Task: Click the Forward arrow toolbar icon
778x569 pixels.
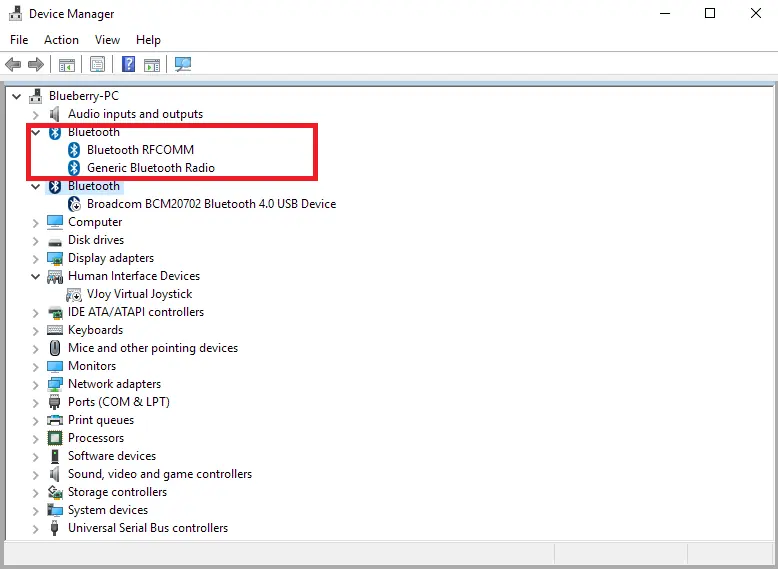Action: tap(36, 64)
